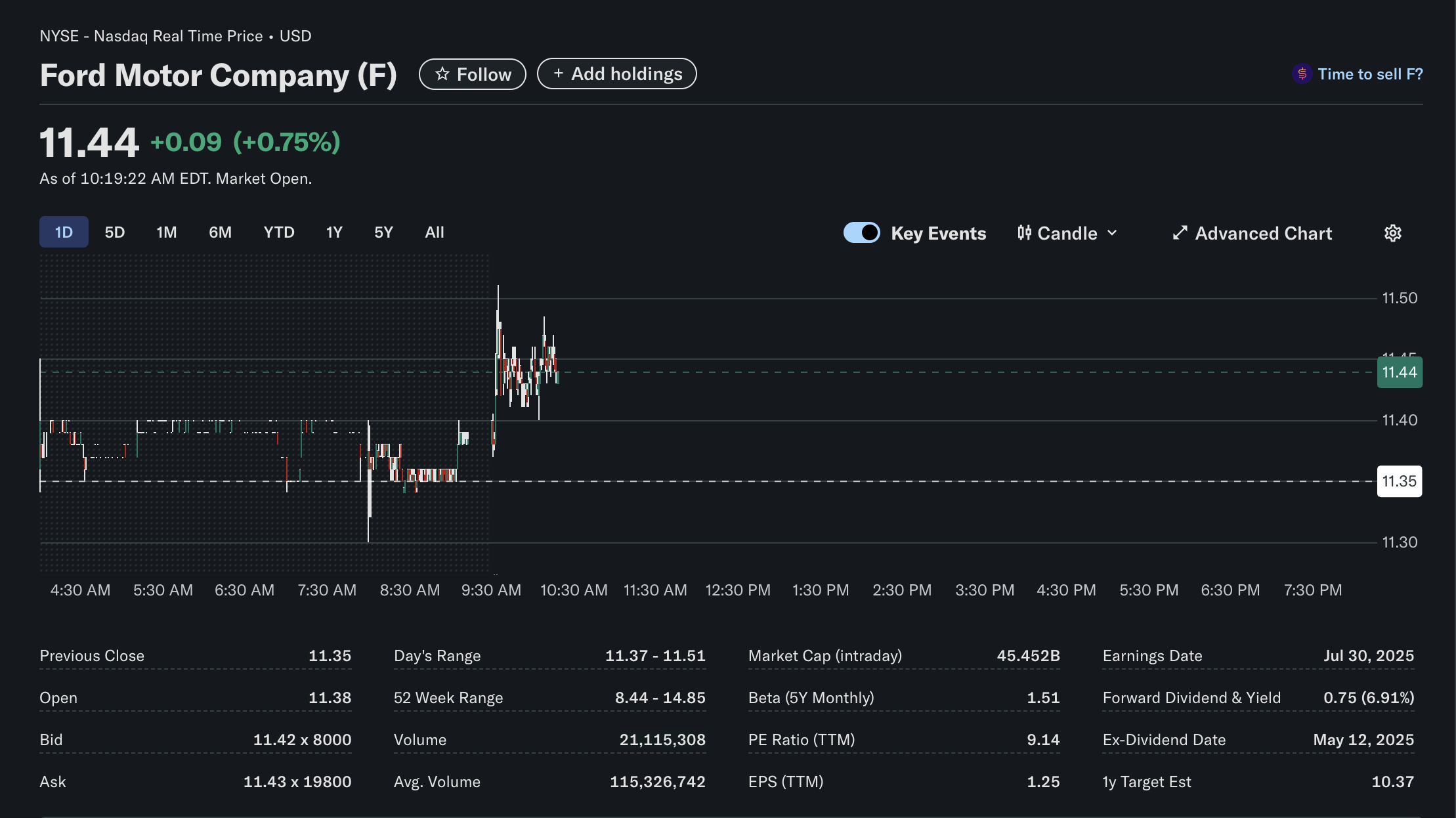Click the Avg. Volume value 115,326,742
1456x818 pixels.
point(658,782)
